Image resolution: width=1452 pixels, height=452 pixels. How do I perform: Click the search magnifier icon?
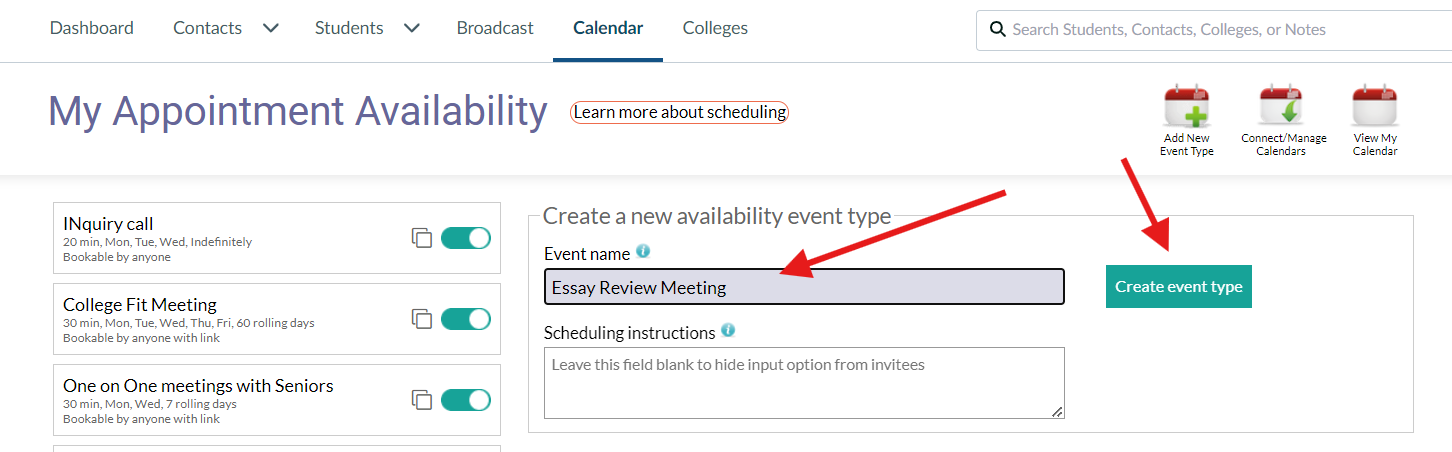(x=997, y=29)
